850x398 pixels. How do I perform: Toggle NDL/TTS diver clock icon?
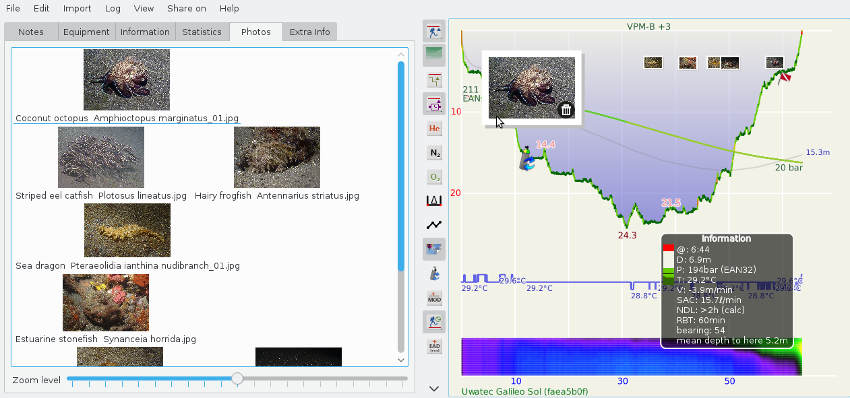[x=434, y=322]
